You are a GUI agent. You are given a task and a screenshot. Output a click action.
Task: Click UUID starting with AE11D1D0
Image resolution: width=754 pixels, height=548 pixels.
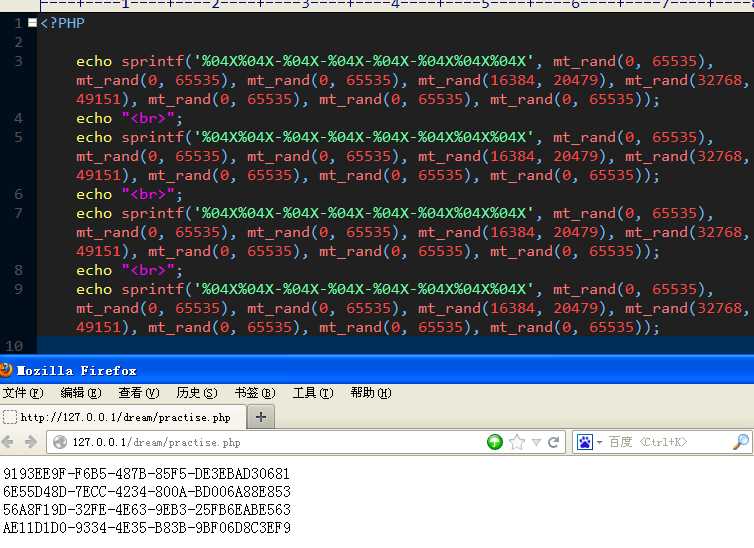[x=147, y=527]
